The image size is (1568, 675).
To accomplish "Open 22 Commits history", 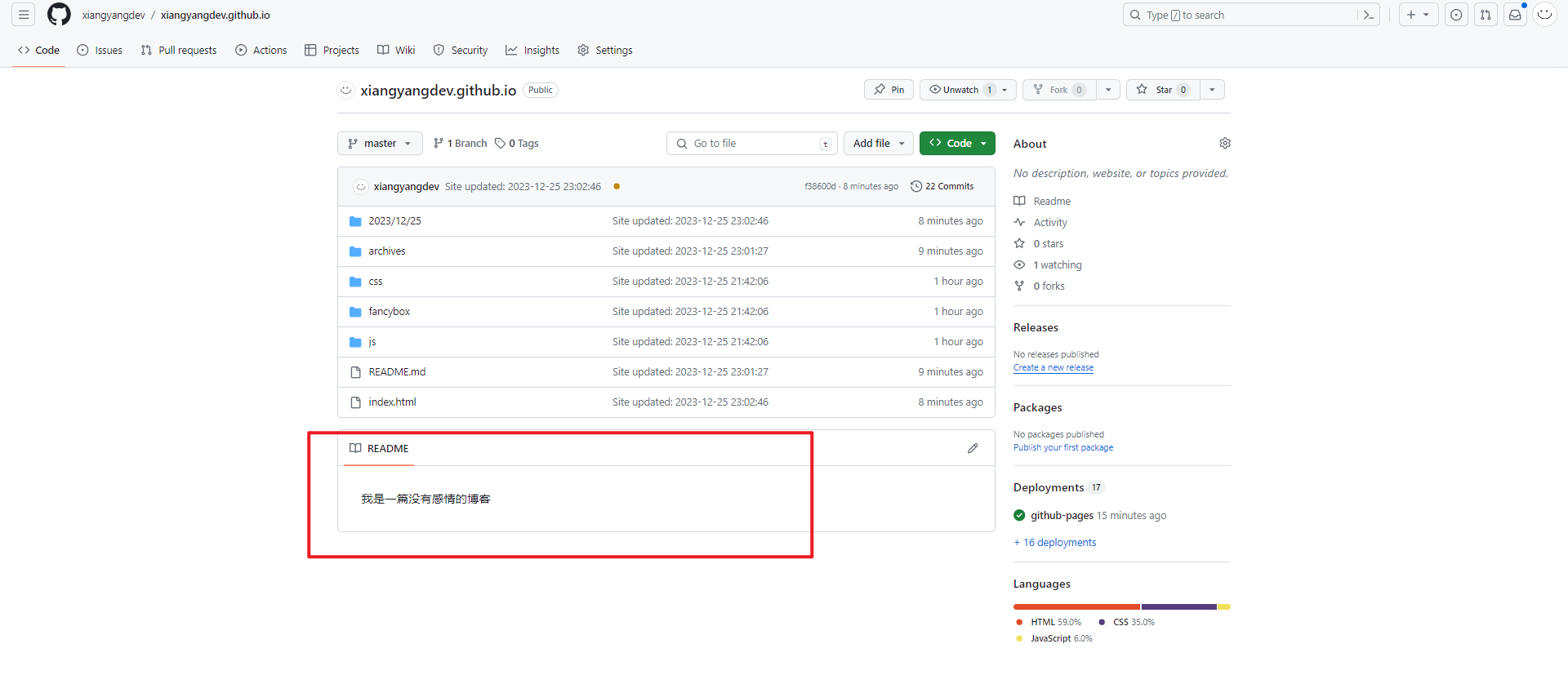I will [942, 186].
